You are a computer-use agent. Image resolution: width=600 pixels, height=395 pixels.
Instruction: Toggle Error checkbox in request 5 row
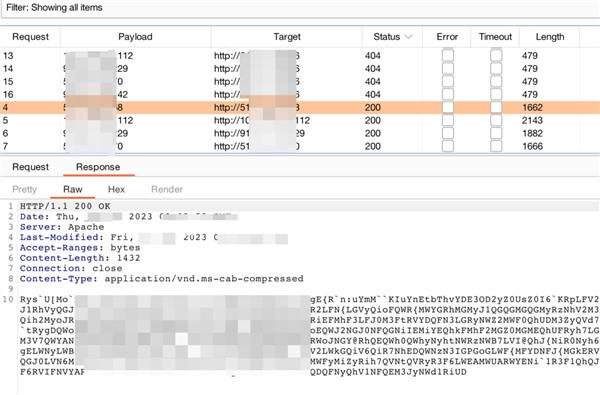[x=448, y=120]
